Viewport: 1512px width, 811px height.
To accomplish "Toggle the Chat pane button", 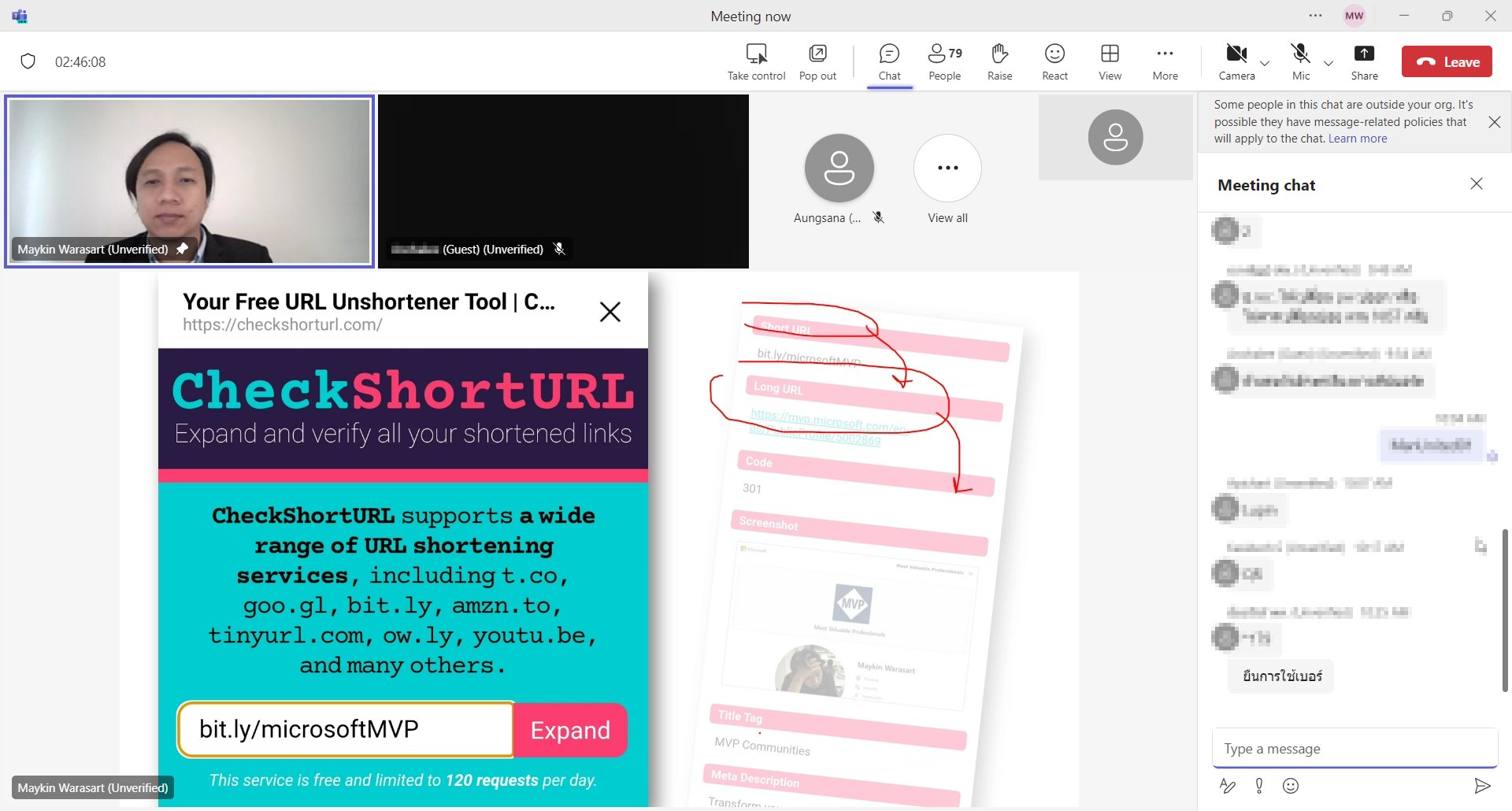I will click(x=889, y=62).
